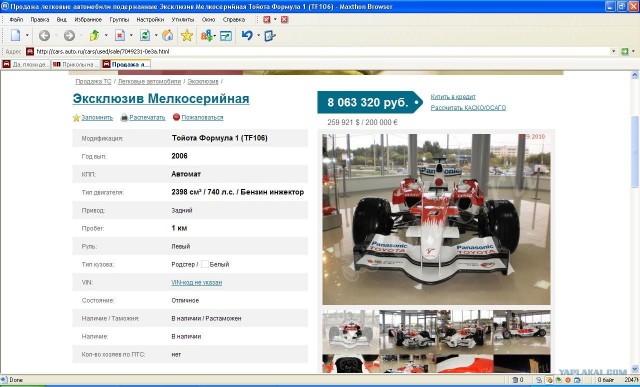
Task: Refresh the page with green arrows icon
Action: coord(145,36)
